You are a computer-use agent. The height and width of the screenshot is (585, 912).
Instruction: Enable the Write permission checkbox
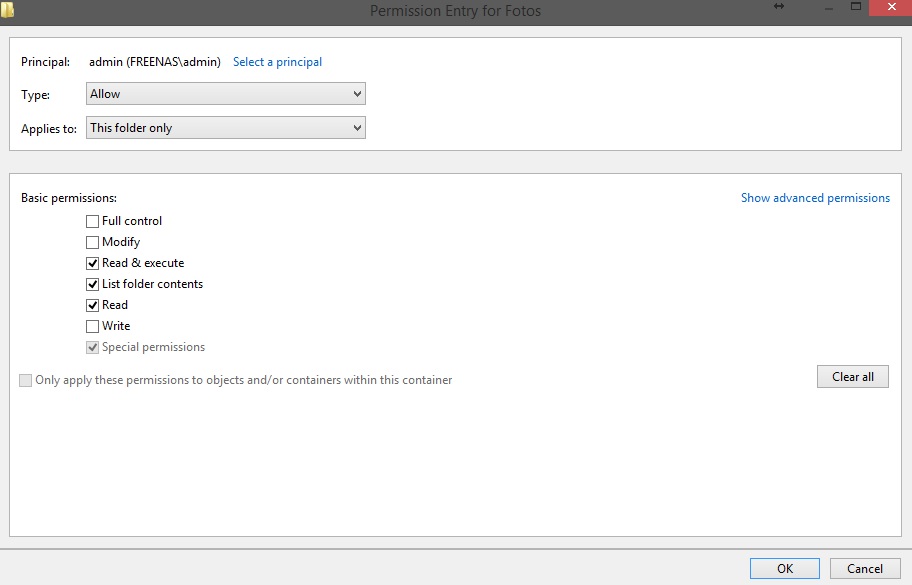tap(92, 326)
